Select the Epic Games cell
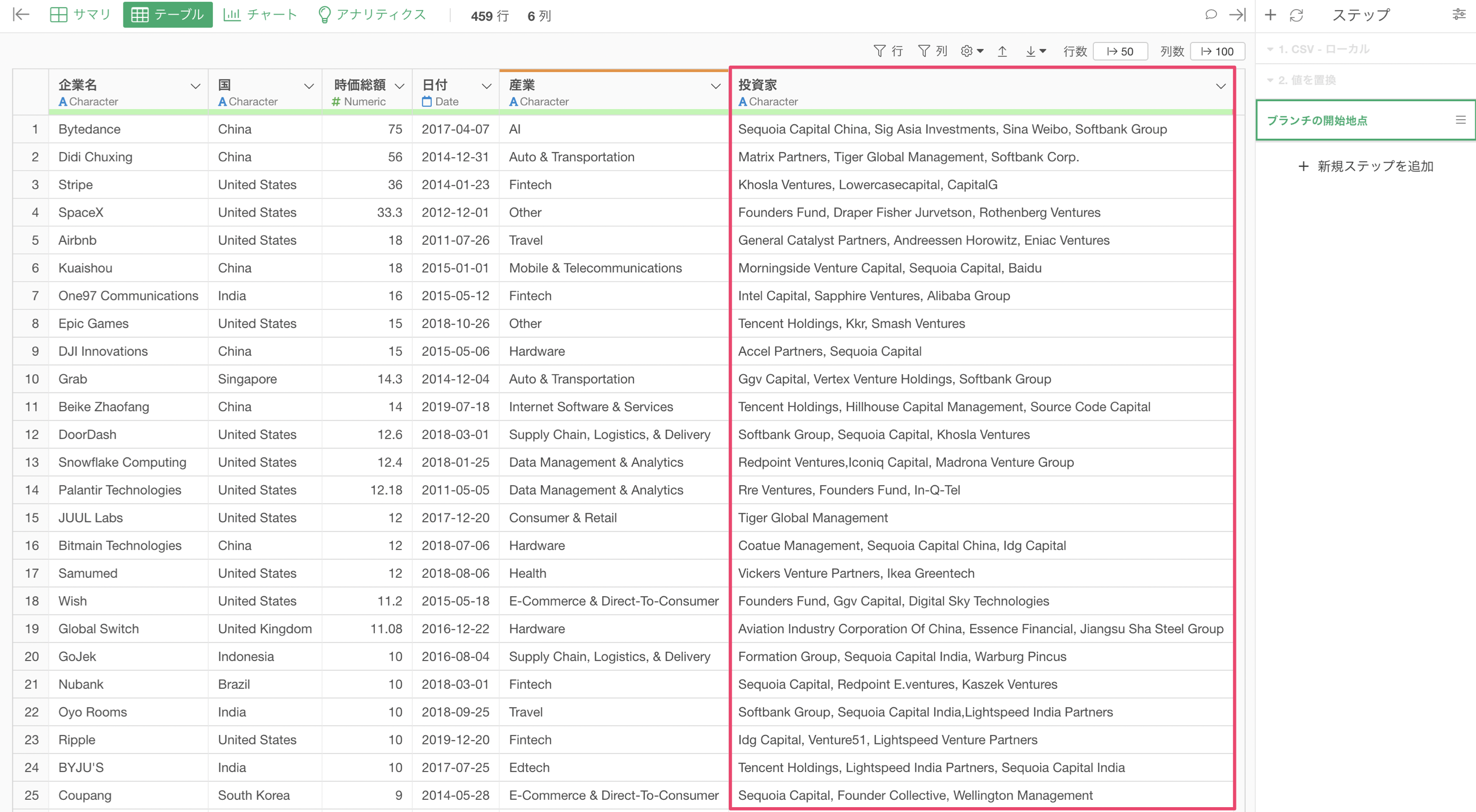This screenshot has width=1476, height=812. click(x=129, y=324)
